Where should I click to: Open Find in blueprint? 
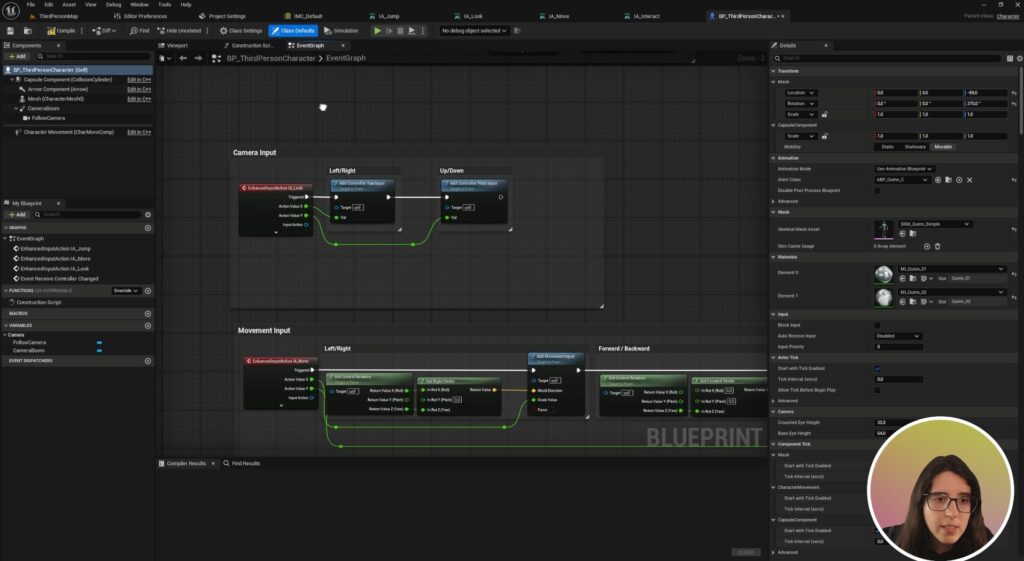[140, 31]
